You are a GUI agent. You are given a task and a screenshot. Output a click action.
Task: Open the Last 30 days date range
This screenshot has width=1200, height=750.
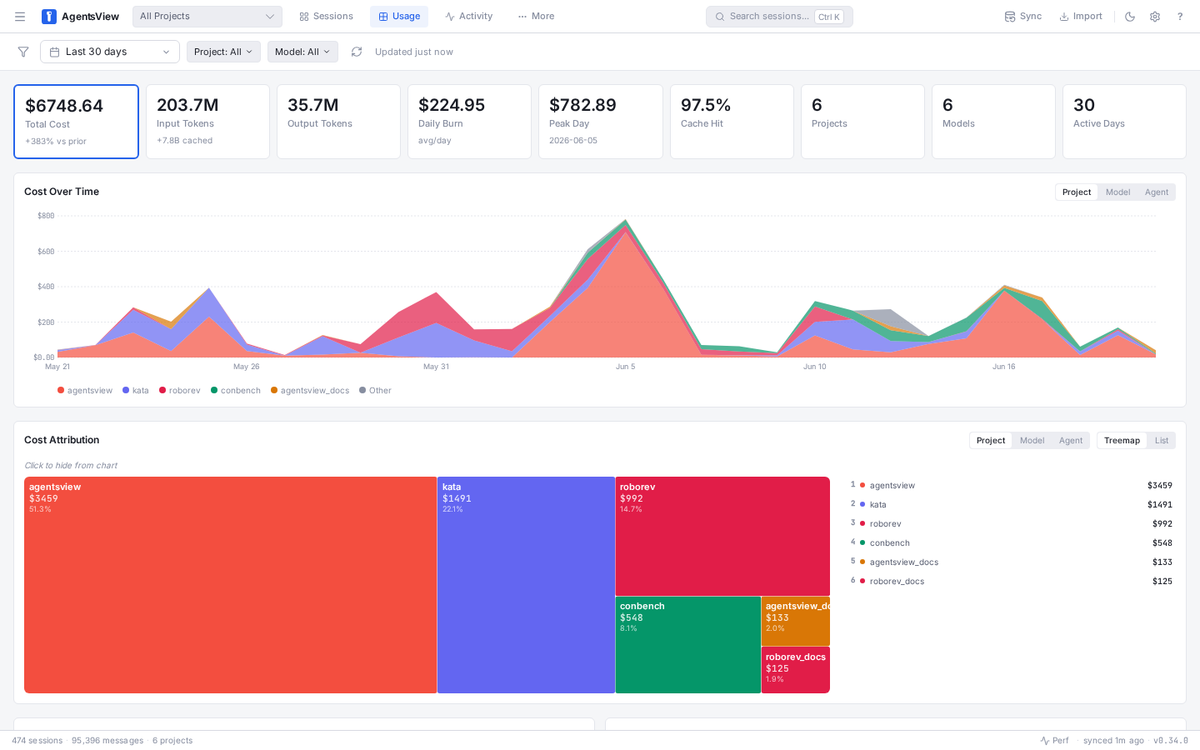(110, 52)
